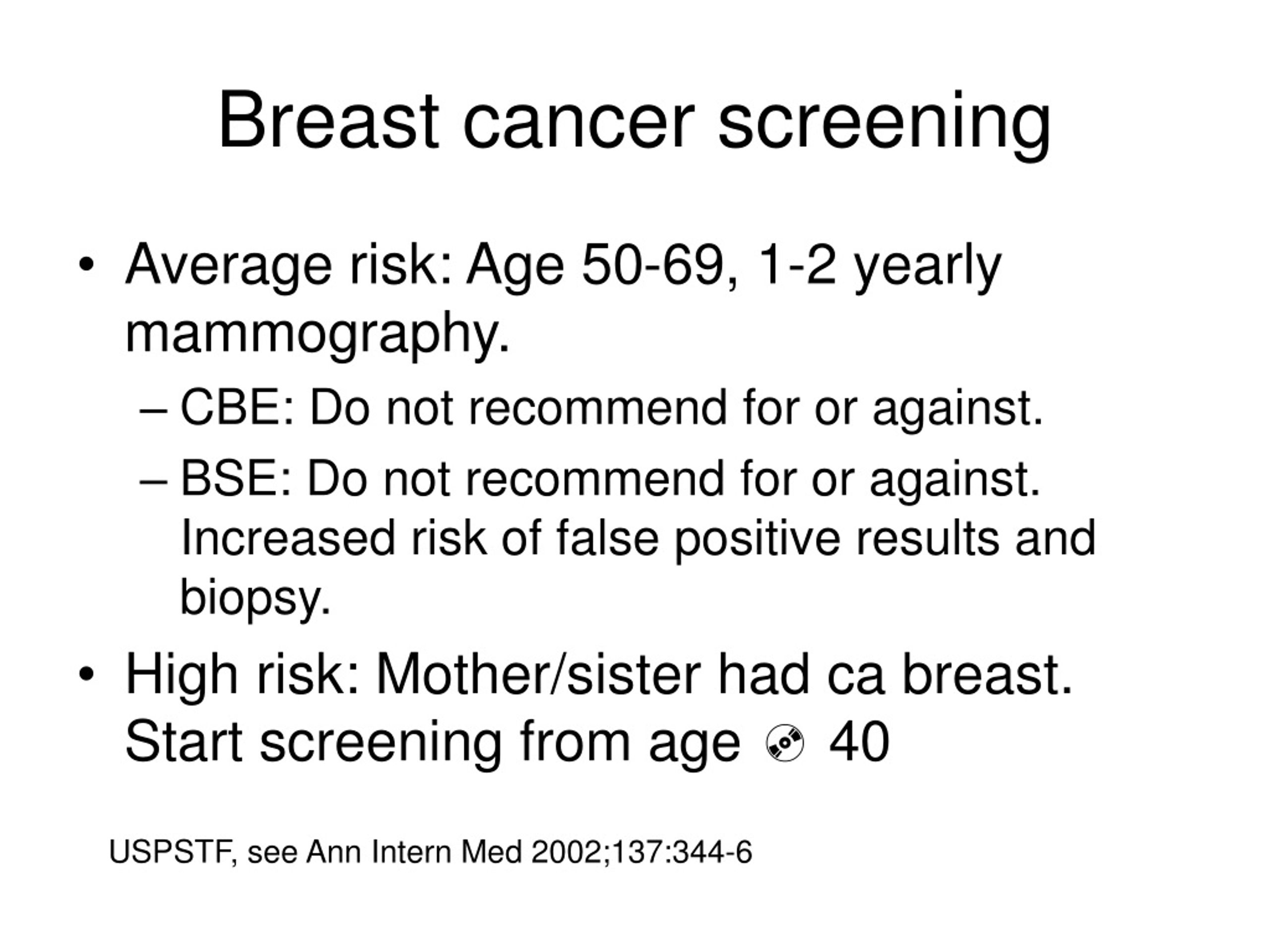The height and width of the screenshot is (952, 1270).
Task: Click the word 'screening' in the title
Action: click(x=885, y=125)
